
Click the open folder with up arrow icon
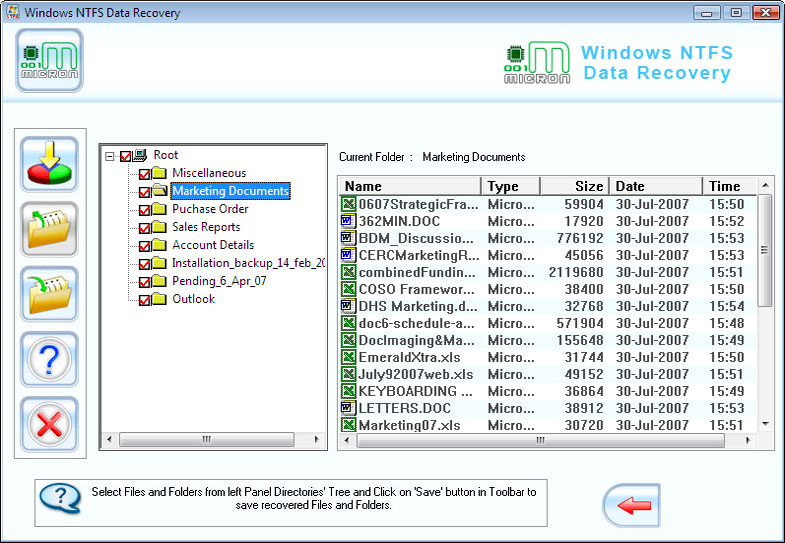[x=50, y=229]
